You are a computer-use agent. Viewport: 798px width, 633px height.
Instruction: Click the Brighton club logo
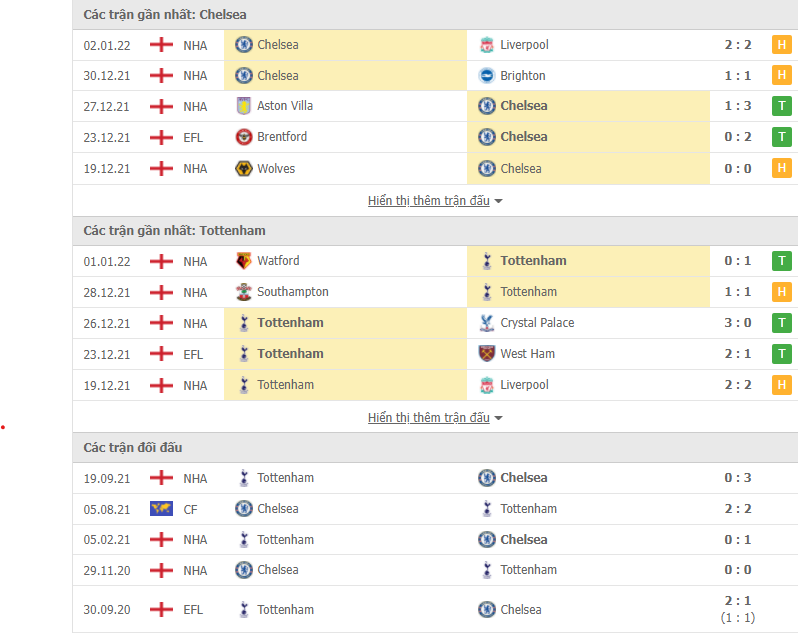[487, 75]
